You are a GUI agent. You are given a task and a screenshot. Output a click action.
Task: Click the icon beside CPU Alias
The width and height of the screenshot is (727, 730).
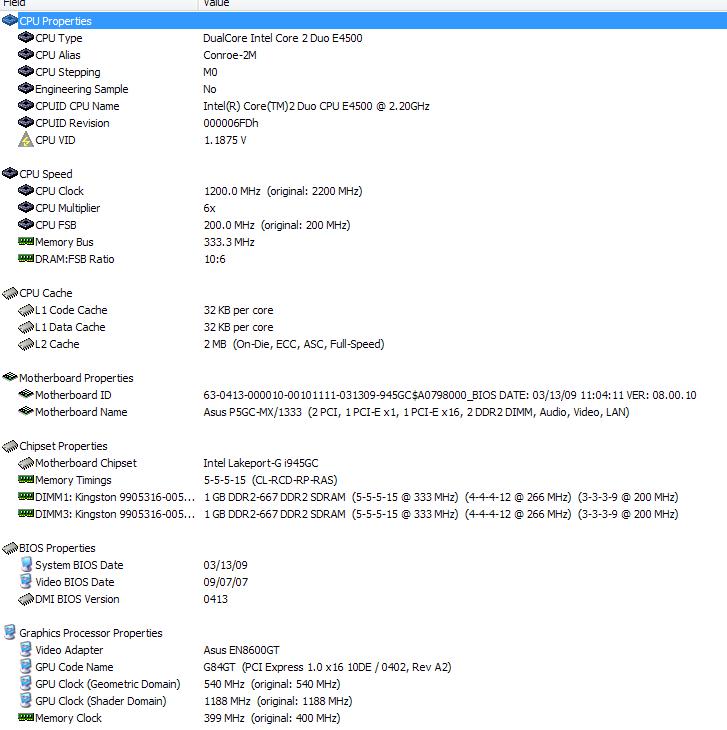pos(26,54)
